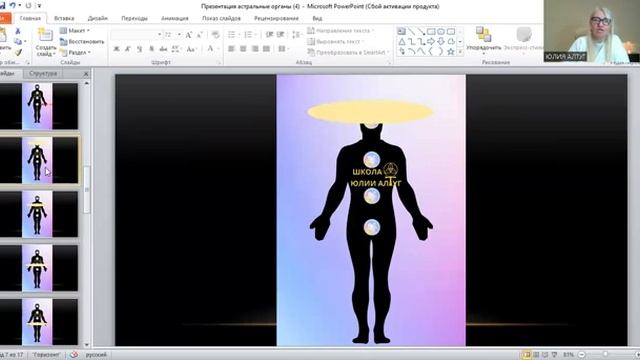The height and width of the screenshot is (360, 640).
Task: Click the columns icon in the paragraph group
Action: click(x=283, y=49)
